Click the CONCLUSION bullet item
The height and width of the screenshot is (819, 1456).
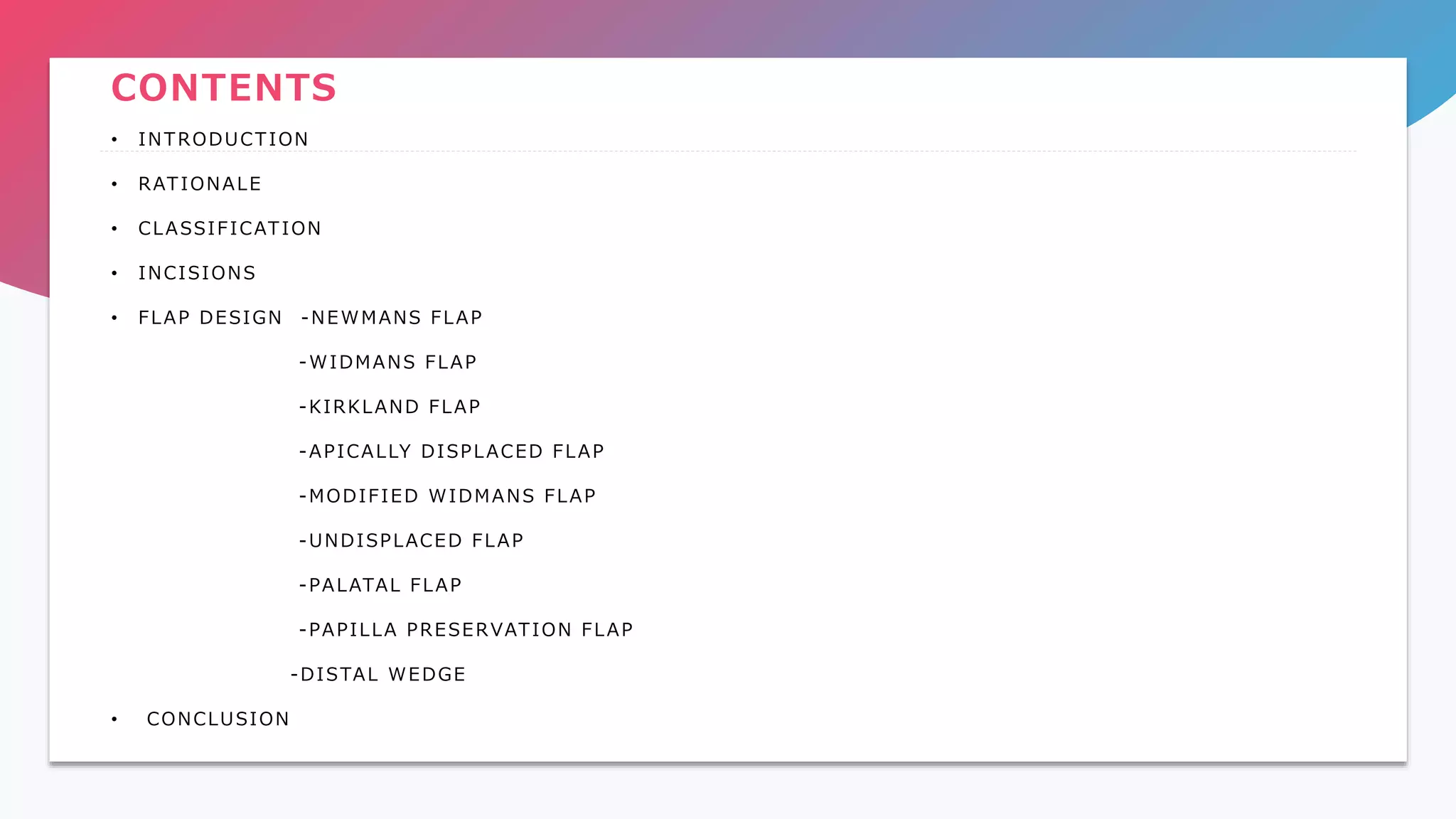pos(218,719)
